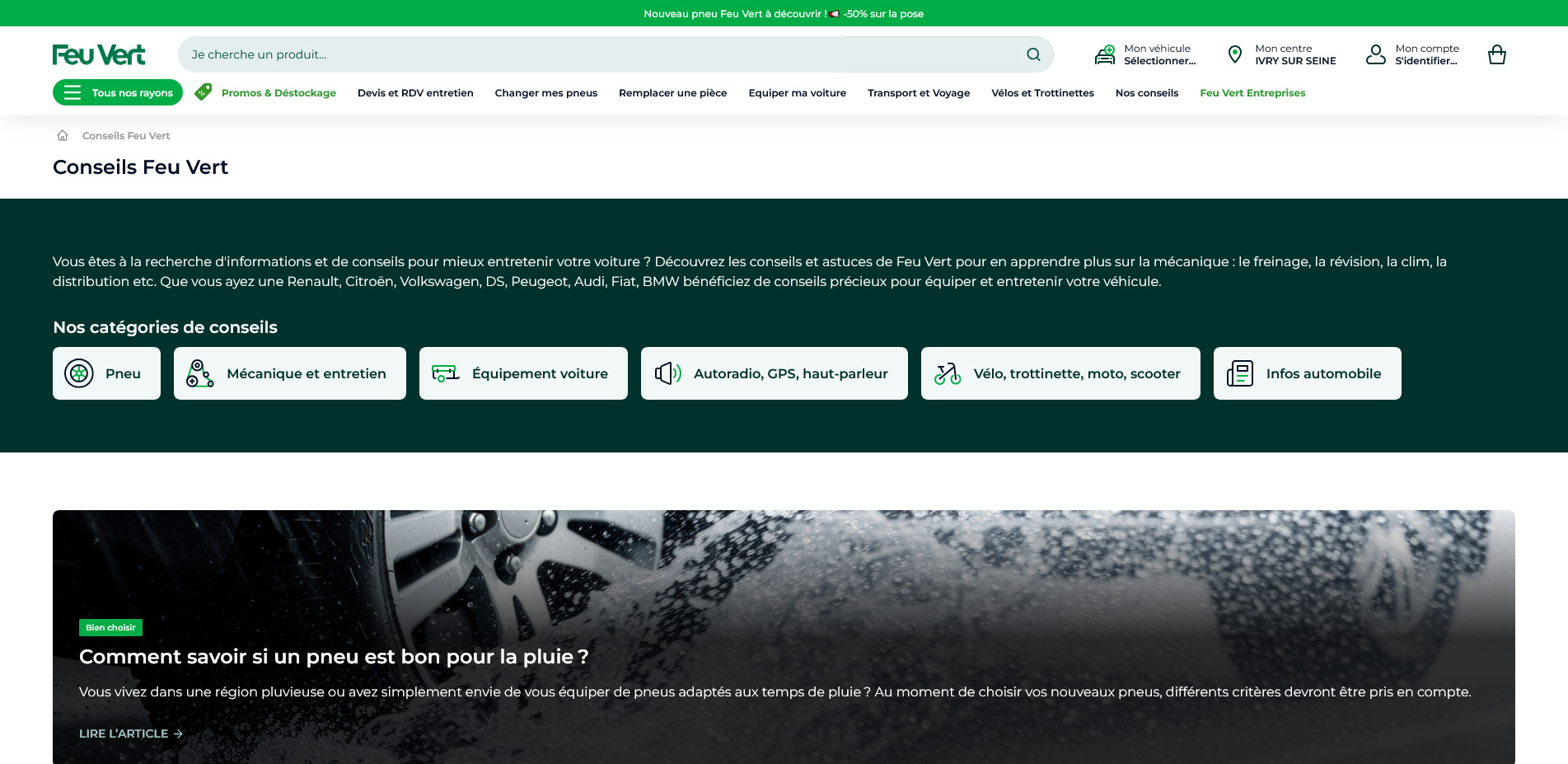Go to Equiper ma voiture
1568x764 pixels.
click(798, 93)
